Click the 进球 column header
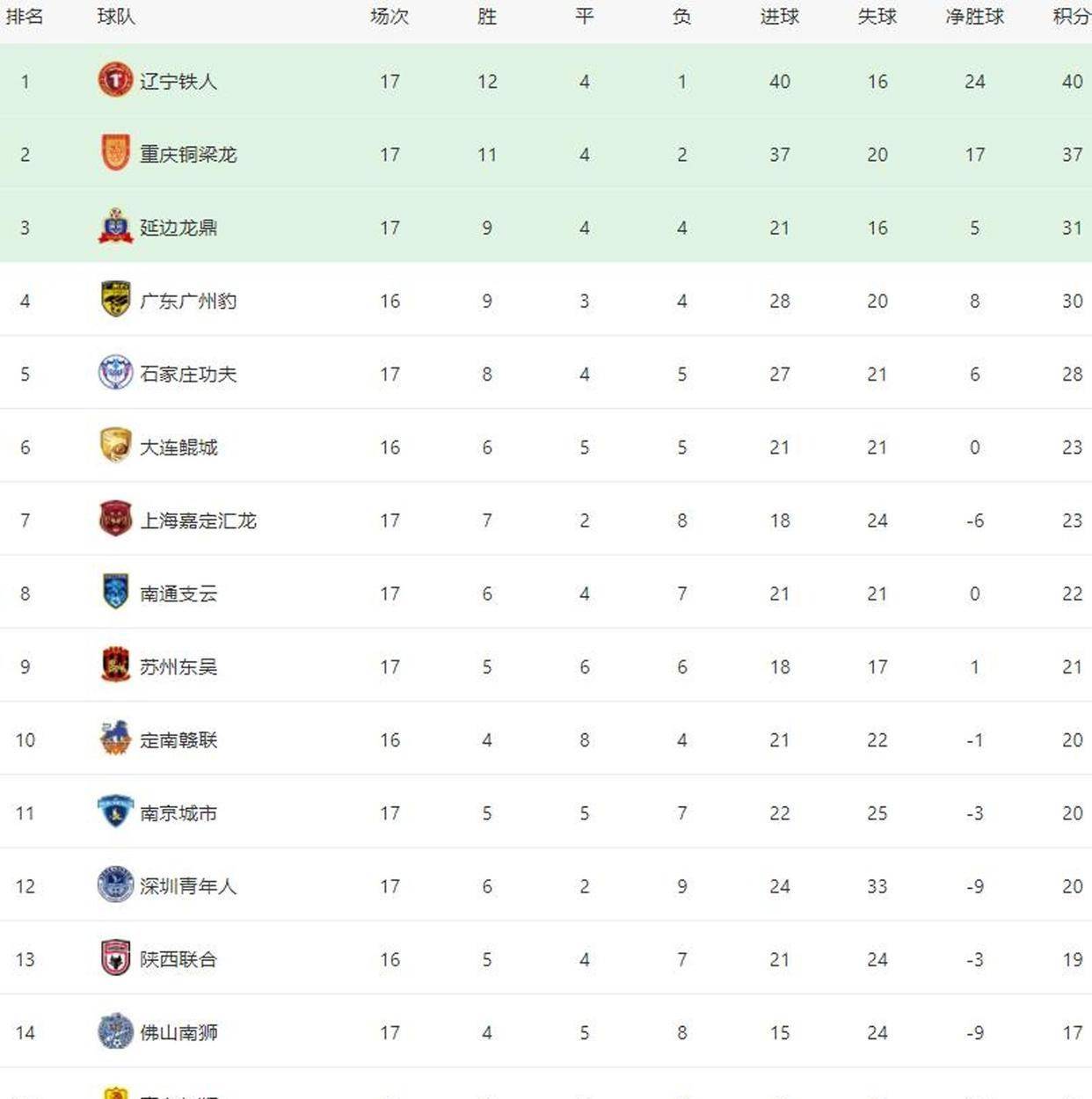The height and width of the screenshot is (1099, 1092). pyautogui.click(x=780, y=17)
